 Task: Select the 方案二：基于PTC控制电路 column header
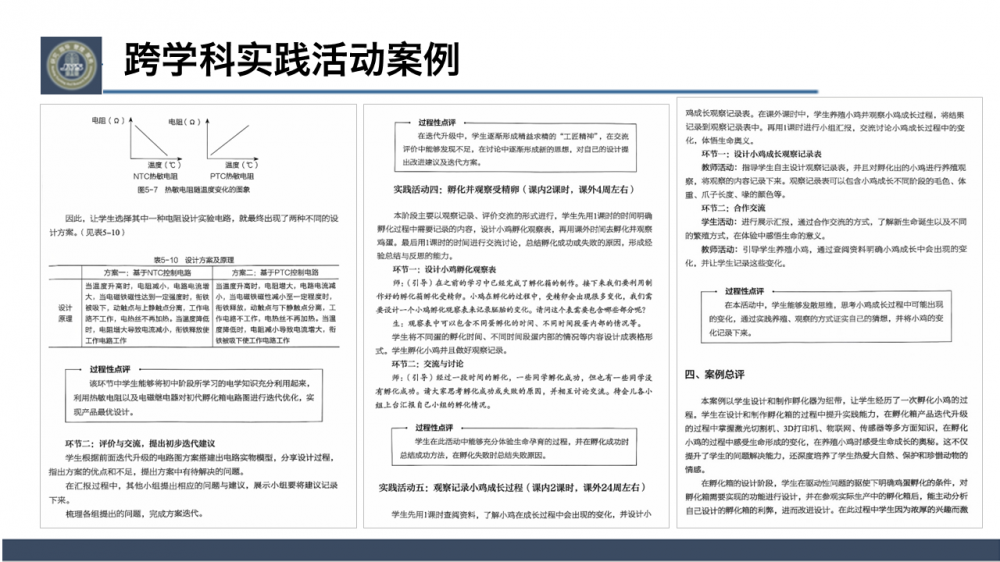pos(277,271)
